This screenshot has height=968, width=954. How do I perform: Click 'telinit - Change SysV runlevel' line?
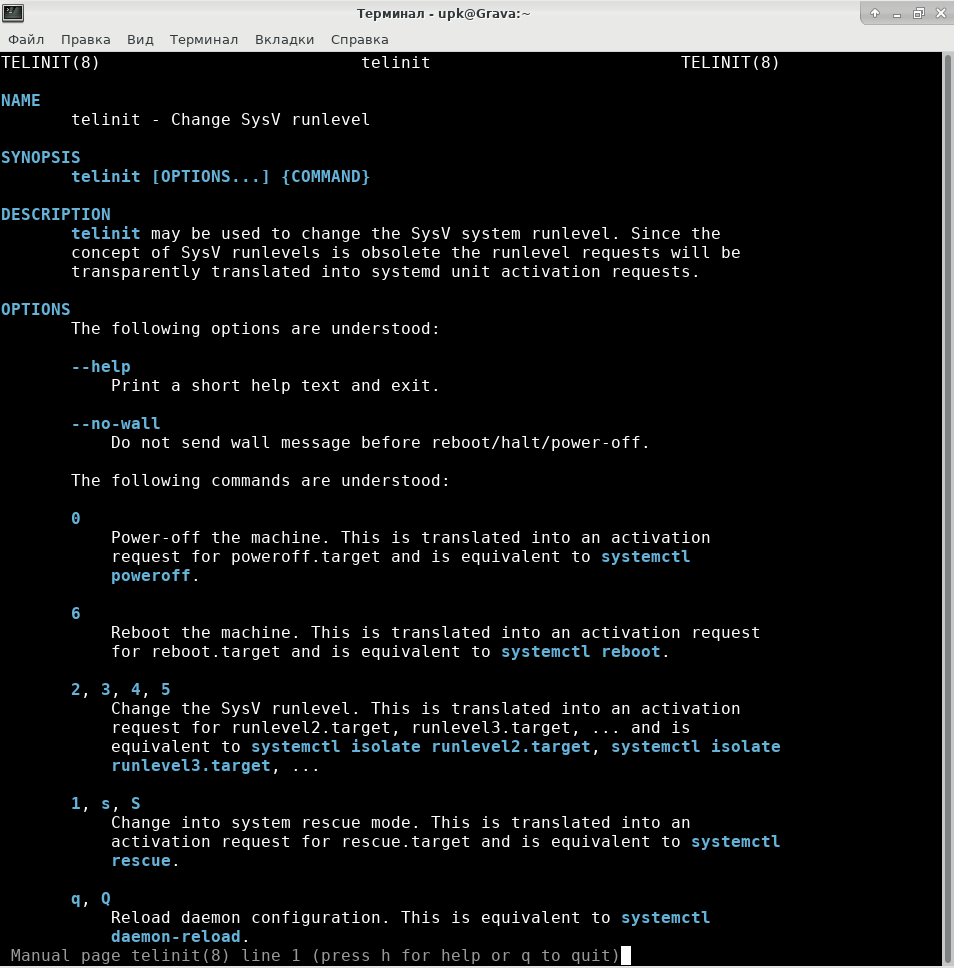[x=220, y=120]
